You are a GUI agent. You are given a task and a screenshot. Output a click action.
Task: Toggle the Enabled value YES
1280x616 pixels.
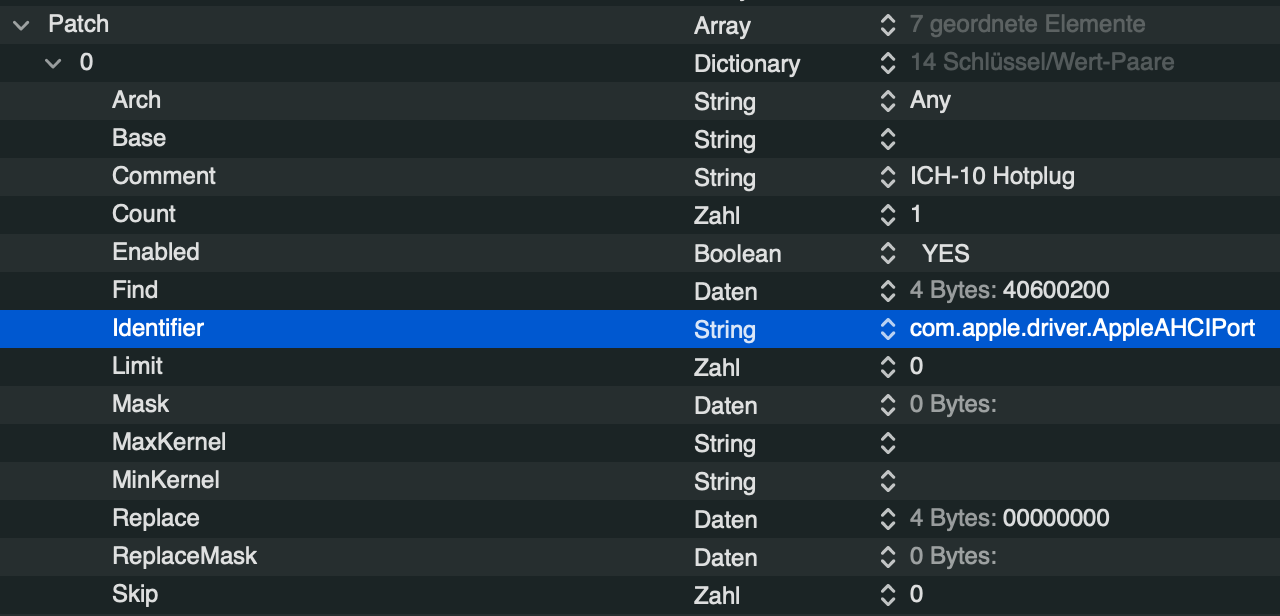(945, 253)
